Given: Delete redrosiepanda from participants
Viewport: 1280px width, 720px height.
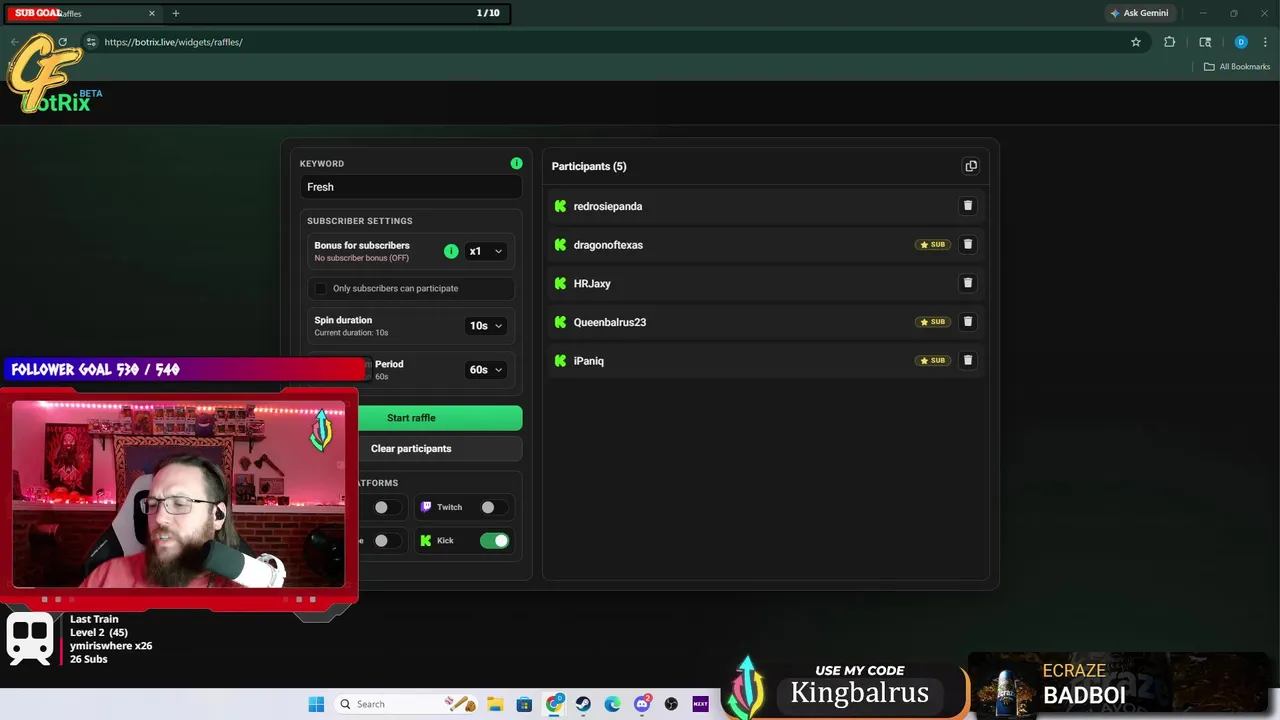Looking at the screenshot, I should [967, 206].
